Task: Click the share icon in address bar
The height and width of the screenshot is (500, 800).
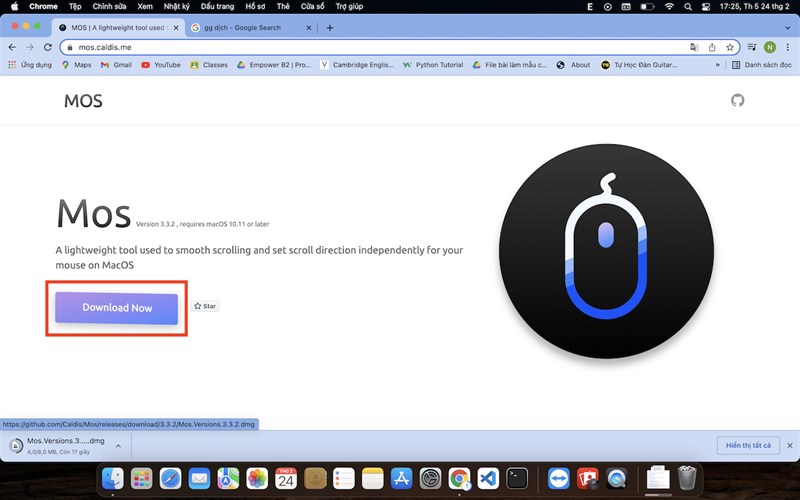Action: tap(712, 47)
